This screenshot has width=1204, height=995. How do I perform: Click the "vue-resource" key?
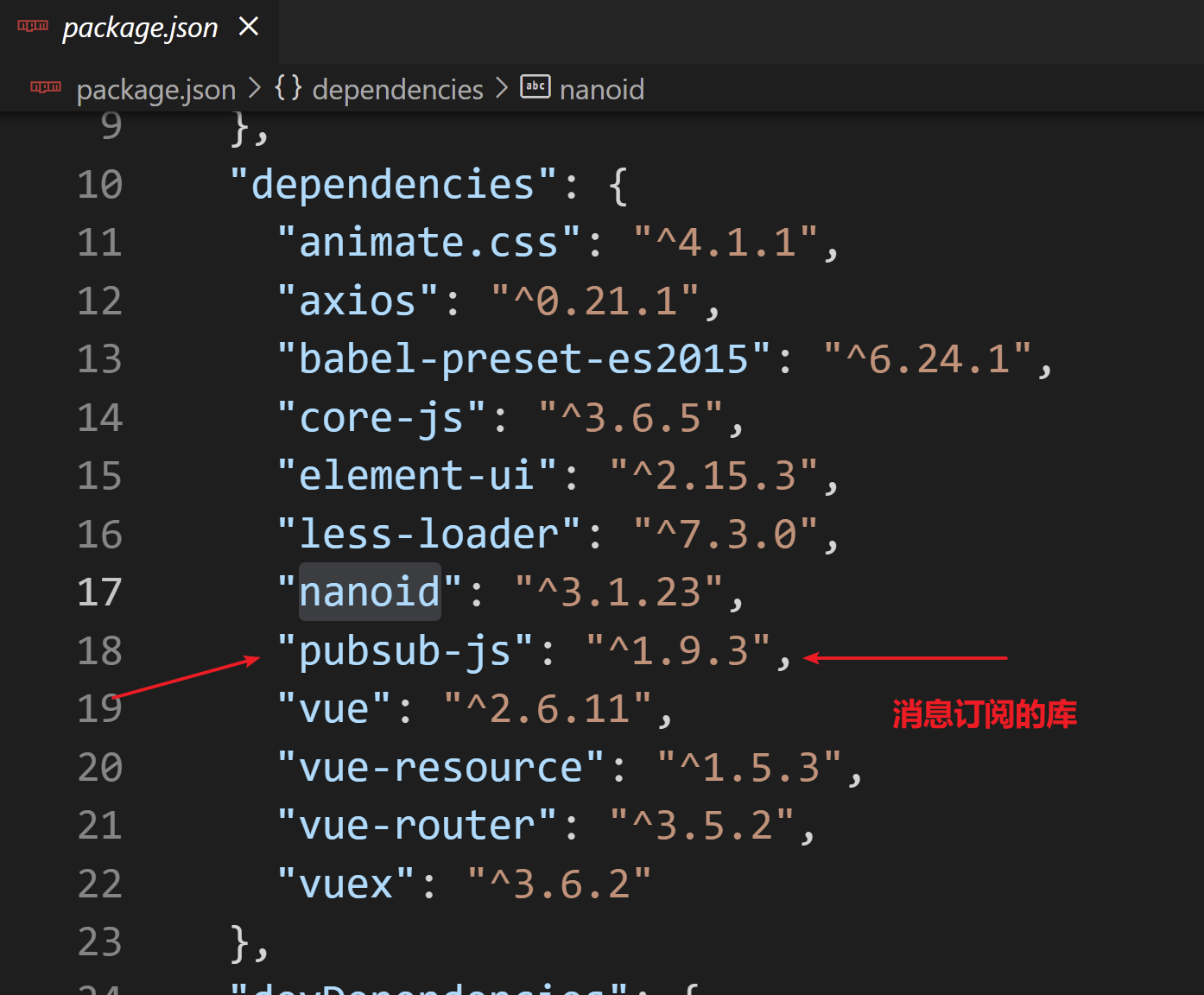pyautogui.click(x=440, y=768)
